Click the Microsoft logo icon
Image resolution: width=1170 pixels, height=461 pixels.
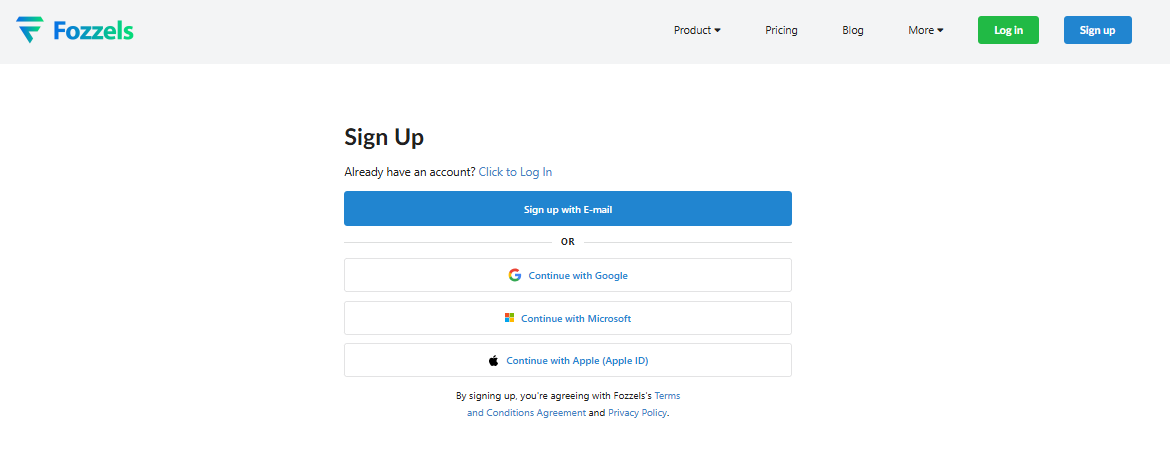[509, 318]
